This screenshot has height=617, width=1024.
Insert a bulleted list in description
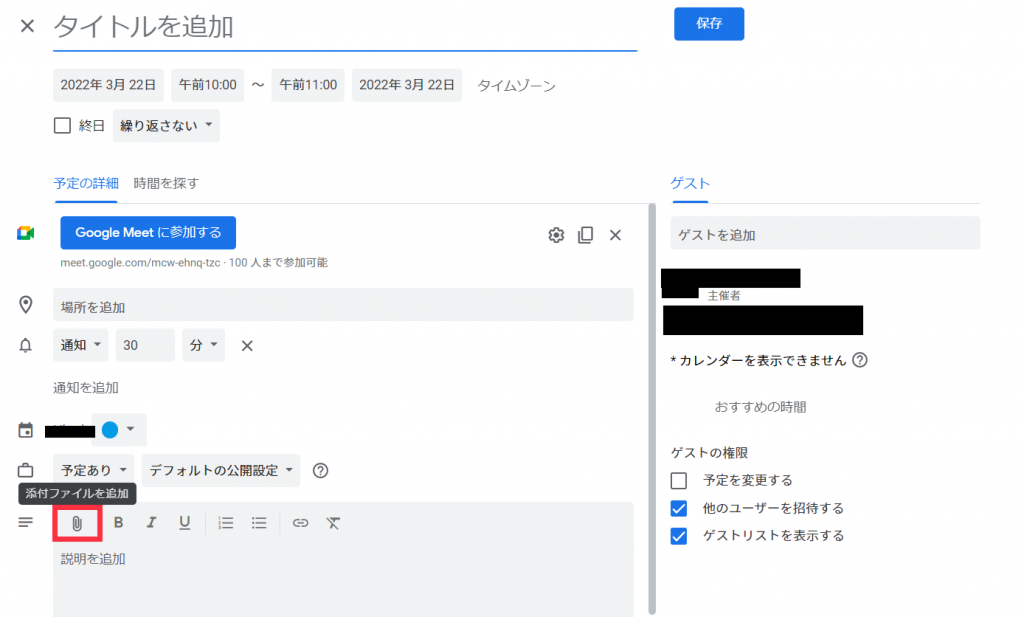[x=259, y=523]
